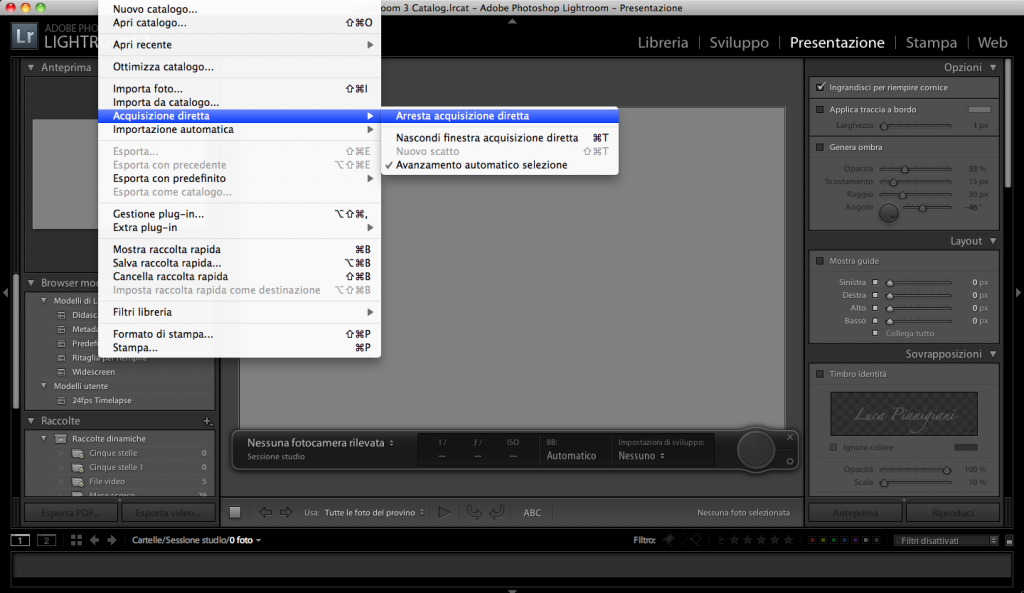Enable Applica traccia a bordo

(x=820, y=110)
